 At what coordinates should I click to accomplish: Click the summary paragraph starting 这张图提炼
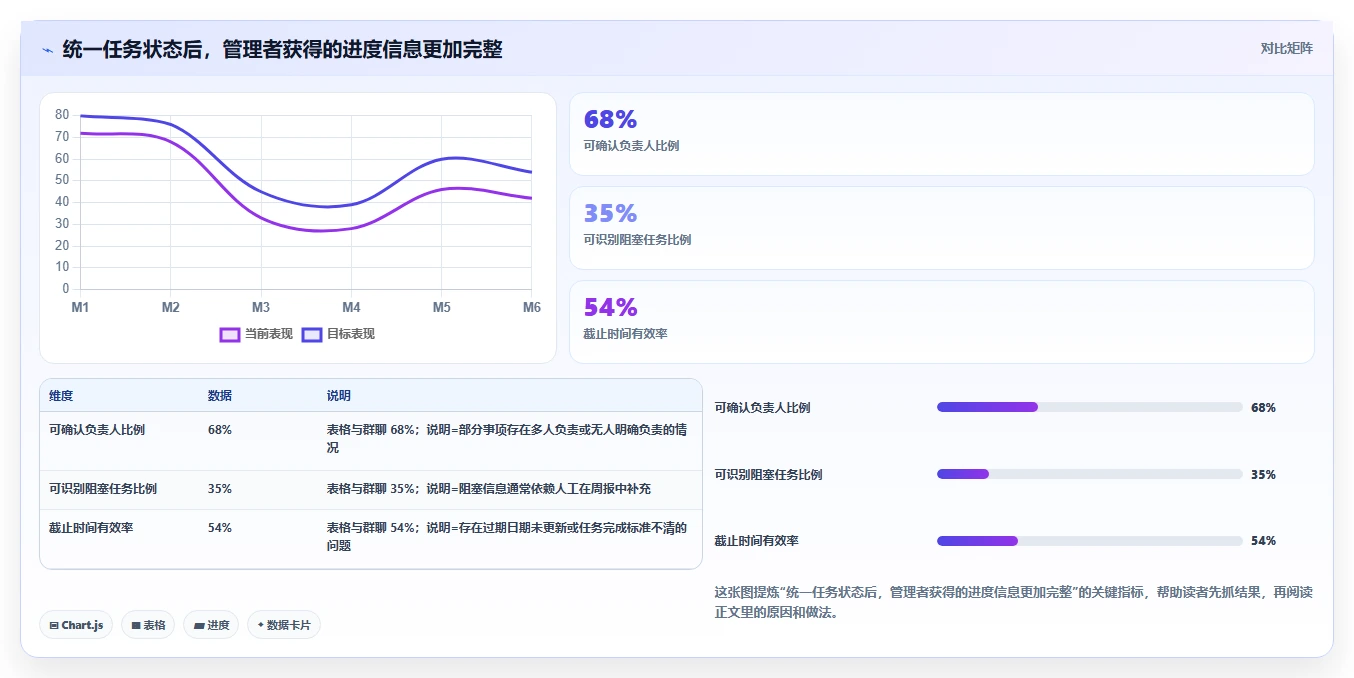1013,602
